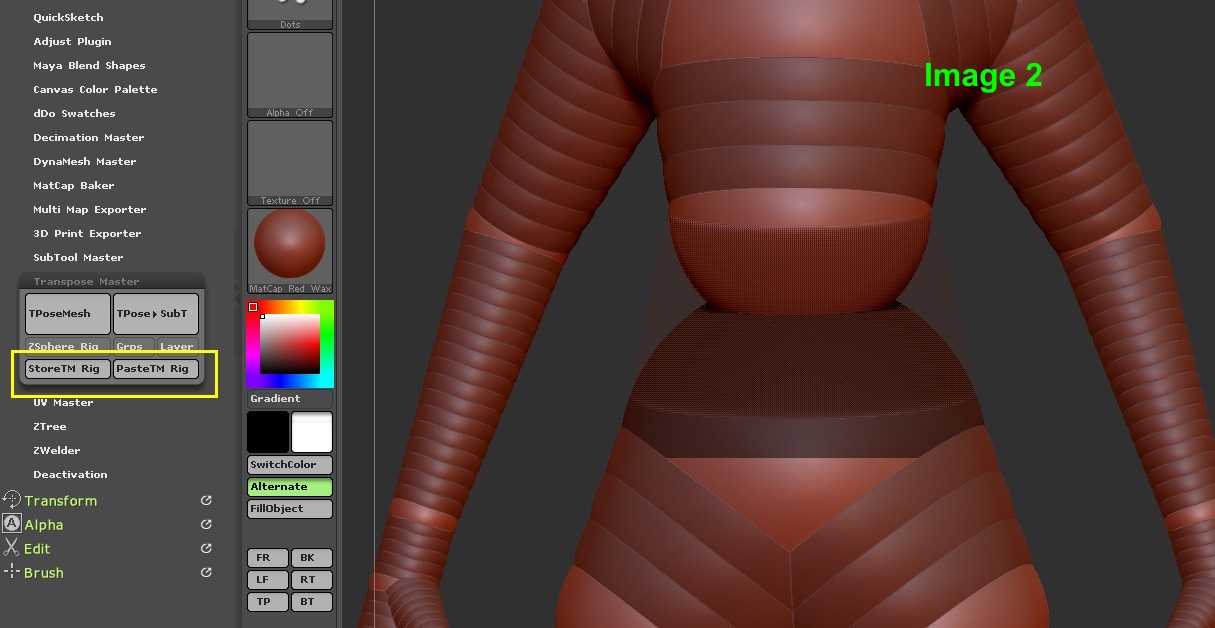The width and height of the screenshot is (1215, 628).
Task: Toggle the ZSphere Rig option
Action: point(67,346)
